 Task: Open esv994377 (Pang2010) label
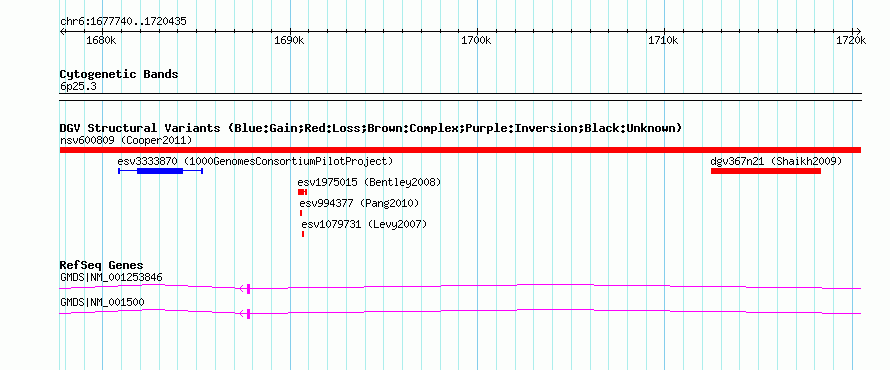point(359,203)
